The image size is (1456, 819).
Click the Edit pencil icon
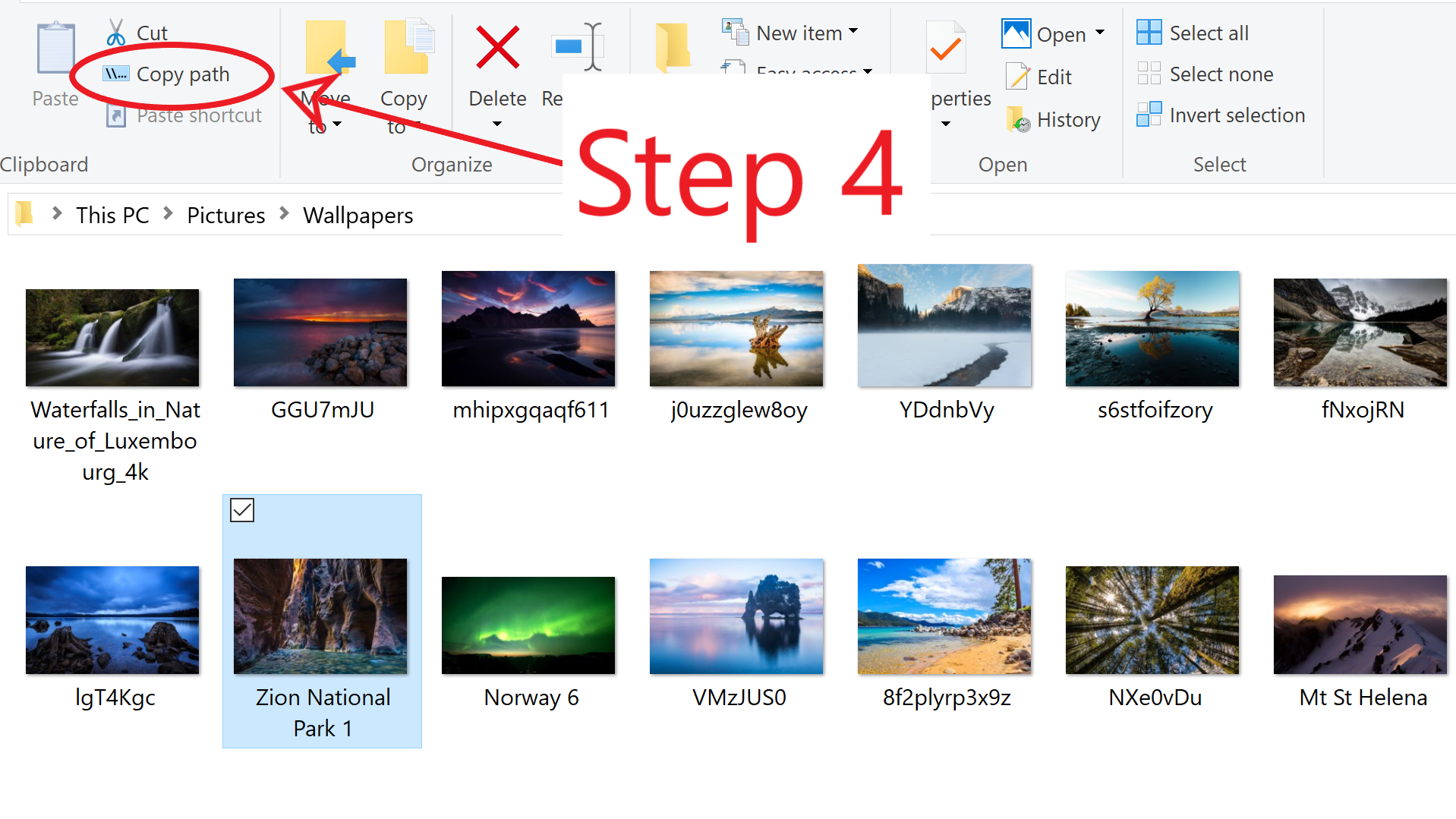pos(1017,76)
